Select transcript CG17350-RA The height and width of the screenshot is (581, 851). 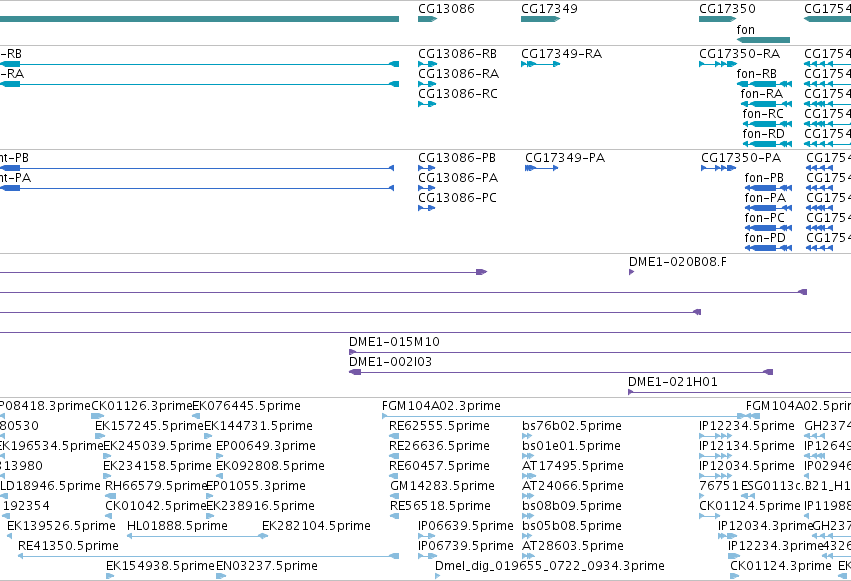click(x=739, y=54)
